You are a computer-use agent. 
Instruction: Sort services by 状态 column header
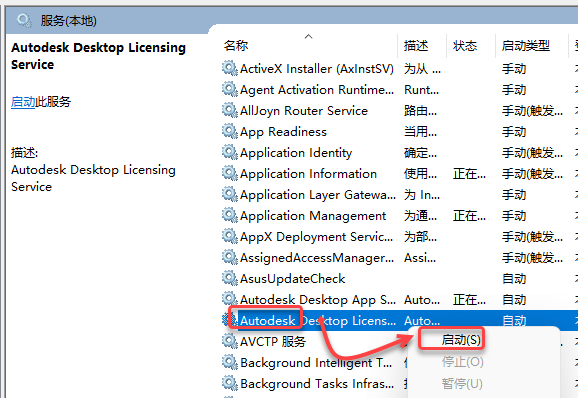point(465,46)
